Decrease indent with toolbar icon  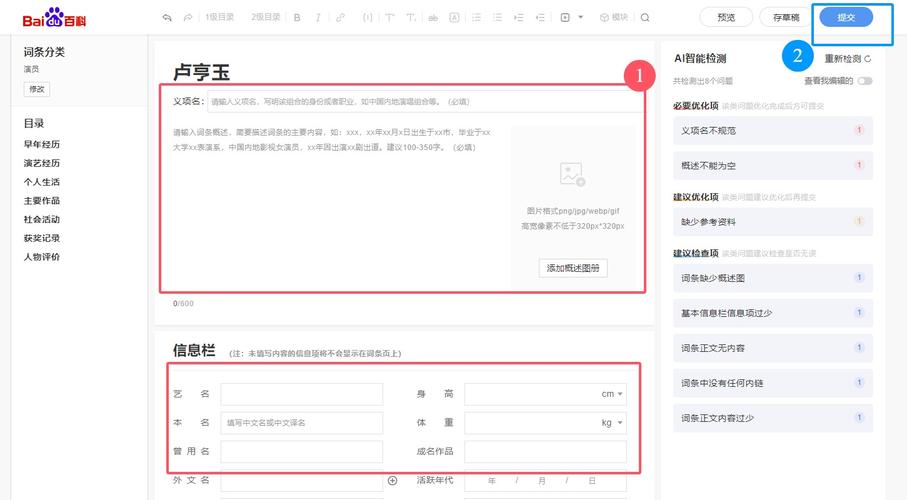click(540, 17)
